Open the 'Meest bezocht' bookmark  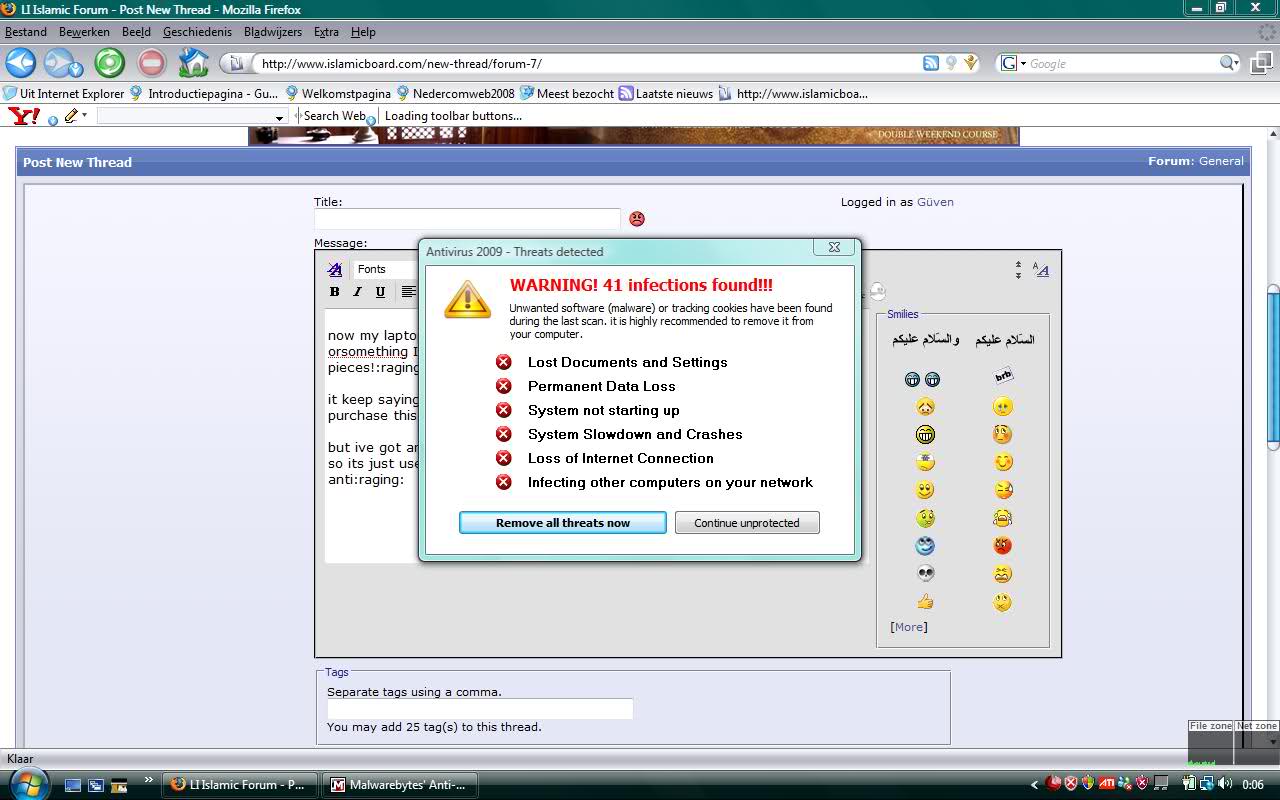566,93
